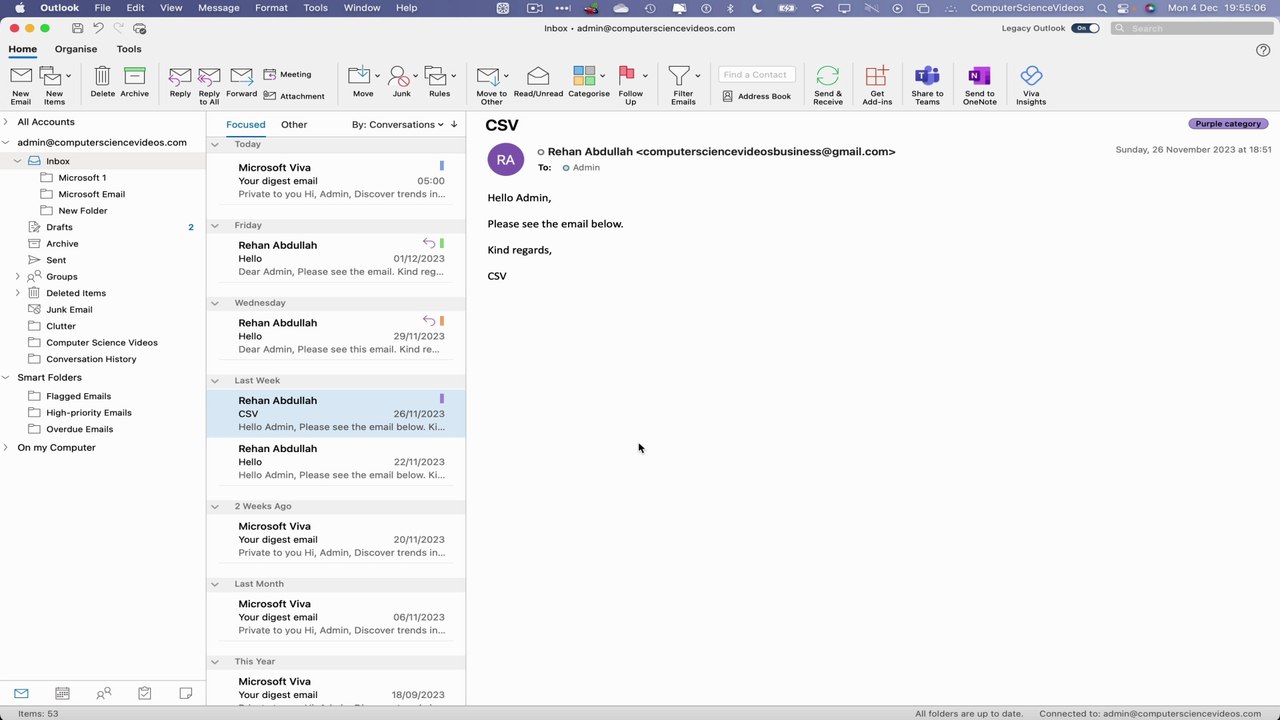This screenshot has width=1280, height=720.
Task: Click the Send to OneNote icon
Action: coord(979,77)
